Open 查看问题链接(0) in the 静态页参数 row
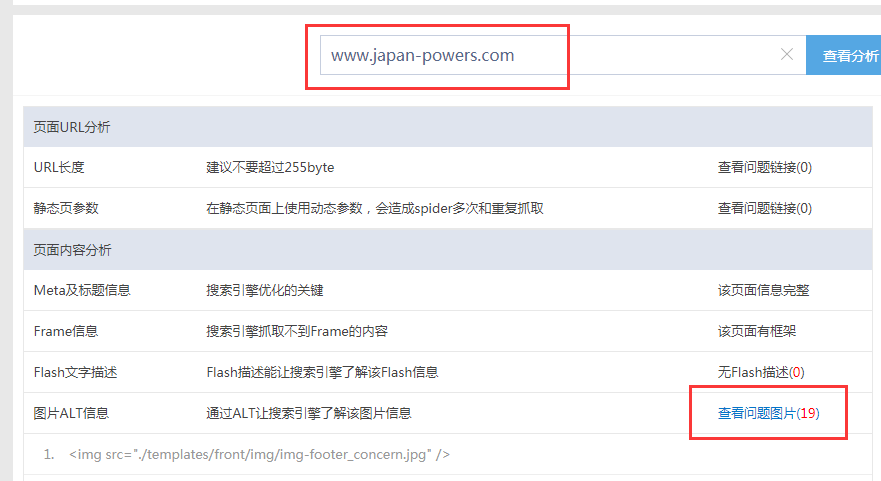Viewport: 881px width, 481px height. click(x=764, y=208)
